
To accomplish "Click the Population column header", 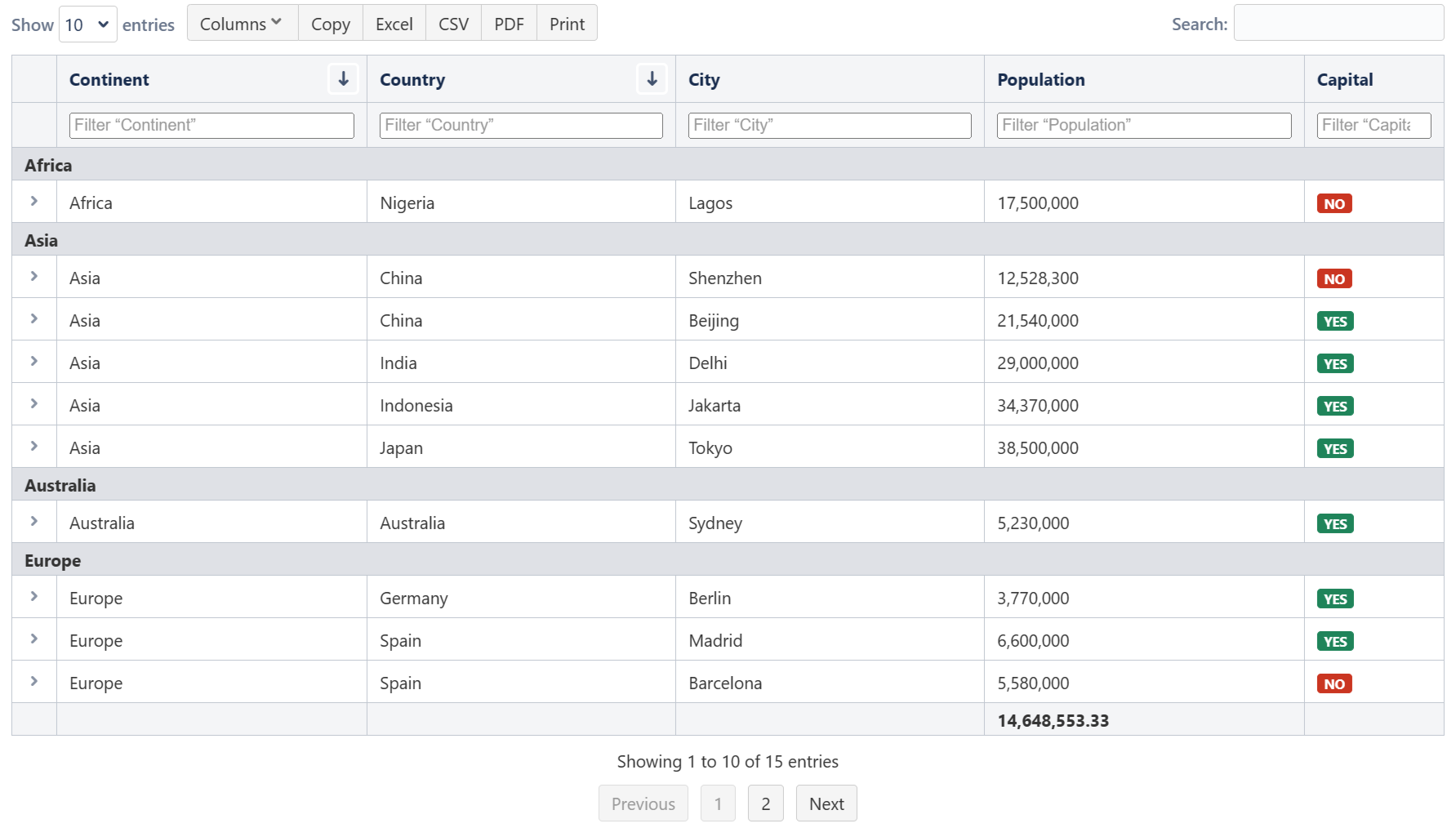I will (1040, 79).
